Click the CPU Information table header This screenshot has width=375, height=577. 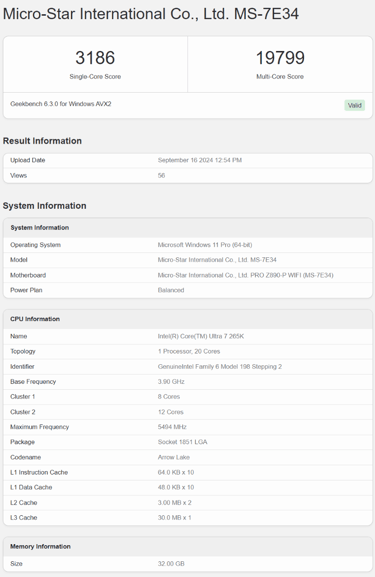[35, 319]
